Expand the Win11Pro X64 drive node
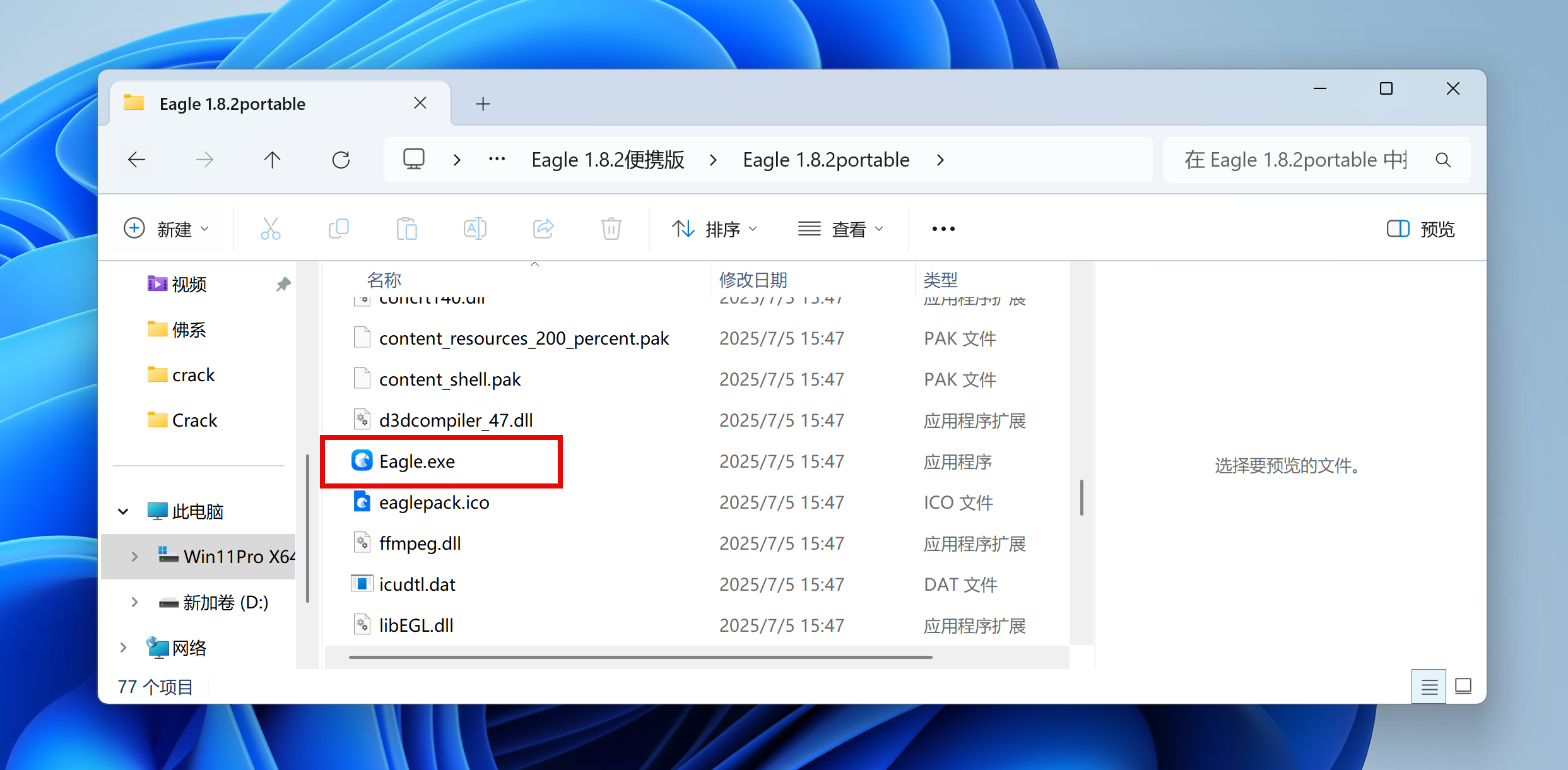Image resolution: width=1568 pixels, height=770 pixels. (x=134, y=556)
